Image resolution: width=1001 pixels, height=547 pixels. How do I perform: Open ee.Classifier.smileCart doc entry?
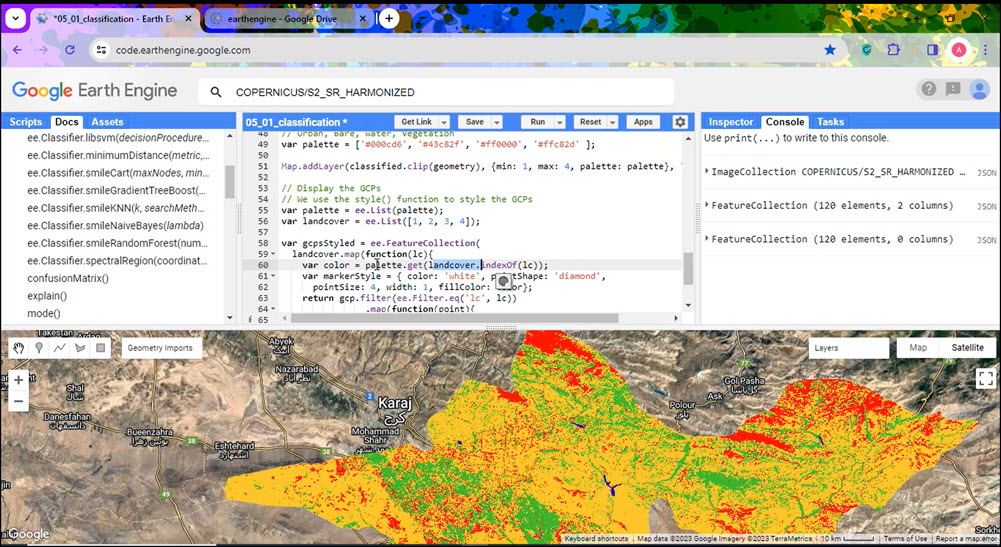click(x=118, y=173)
